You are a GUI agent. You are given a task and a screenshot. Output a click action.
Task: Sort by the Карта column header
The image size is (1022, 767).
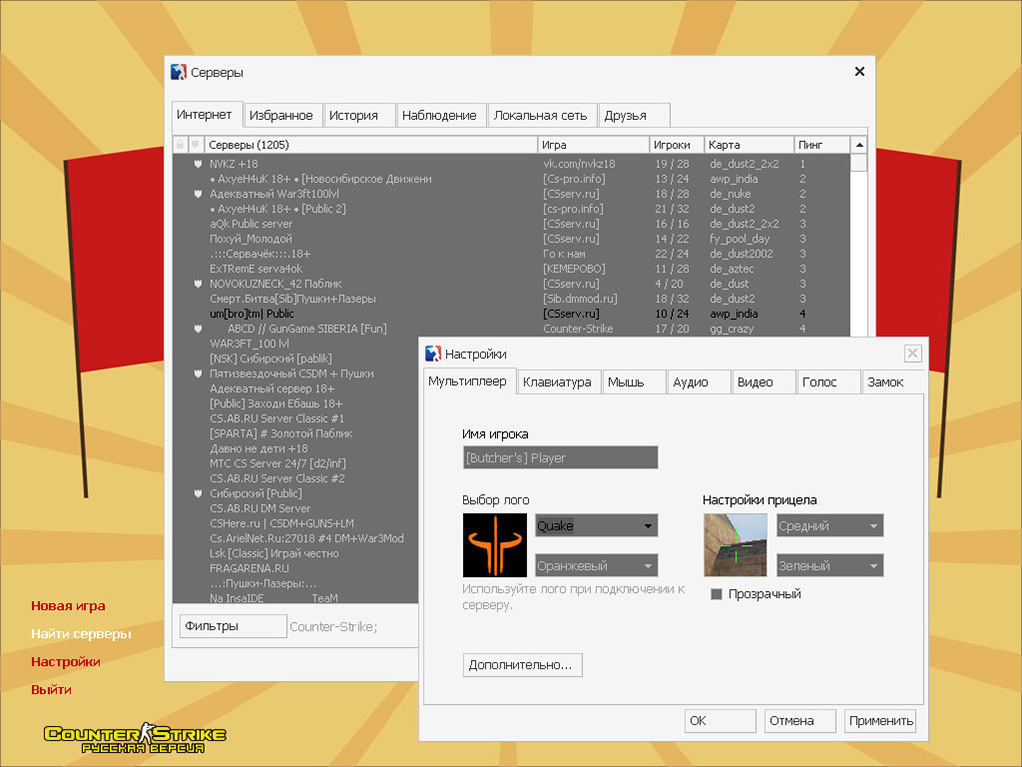[749, 145]
